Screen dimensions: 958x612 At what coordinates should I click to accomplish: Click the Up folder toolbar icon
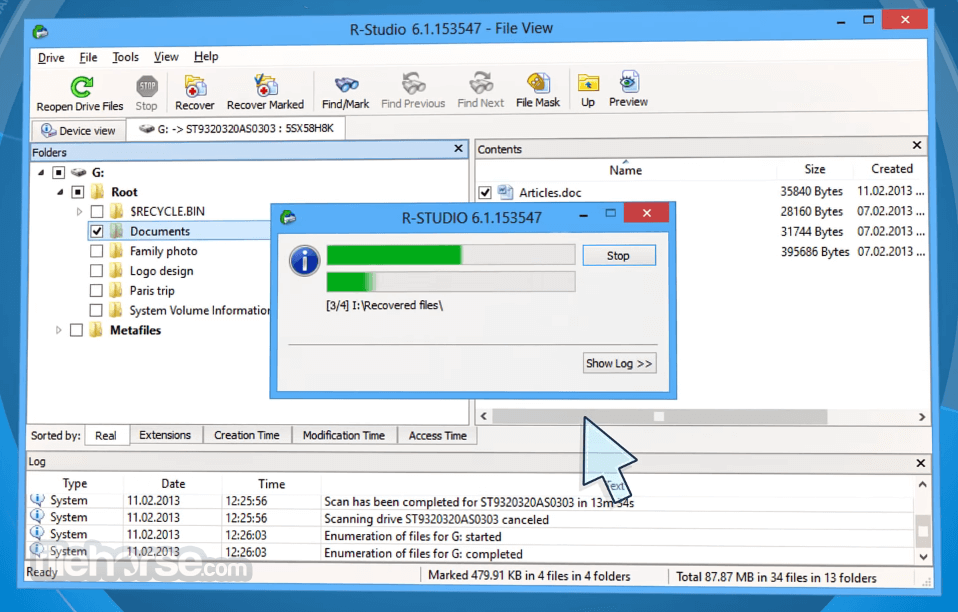(588, 84)
